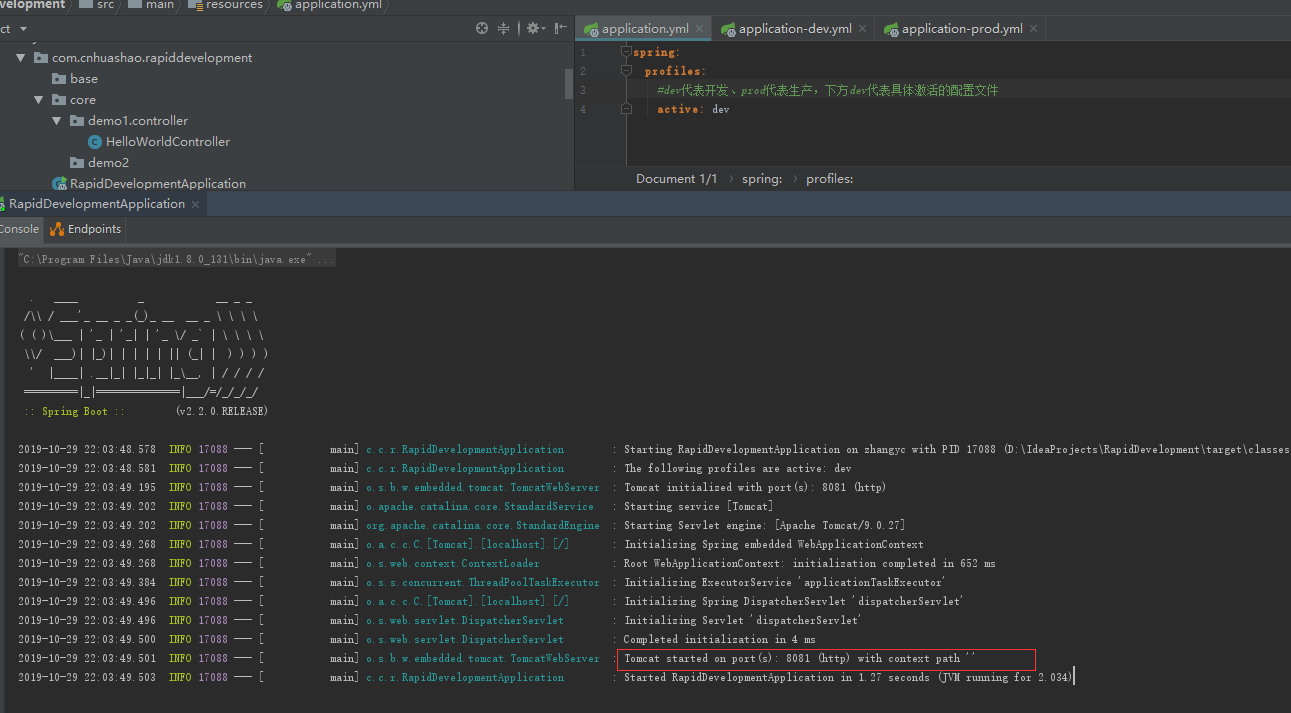
Task: Click the main breadcrumb in navigation bar
Action: click(x=162, y=5)
